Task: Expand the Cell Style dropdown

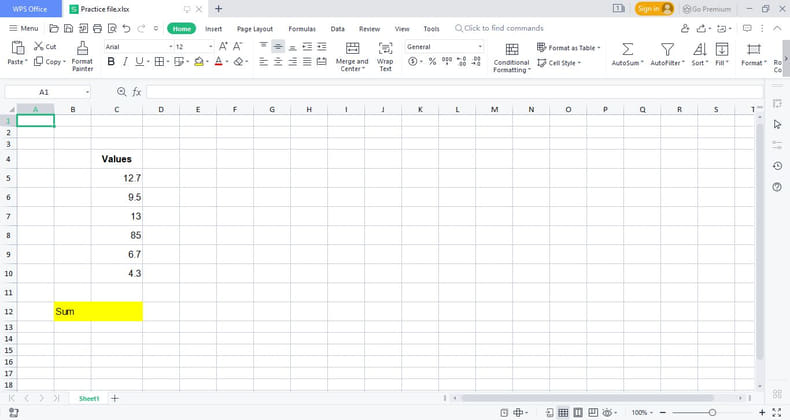Action: pos(579,63)
